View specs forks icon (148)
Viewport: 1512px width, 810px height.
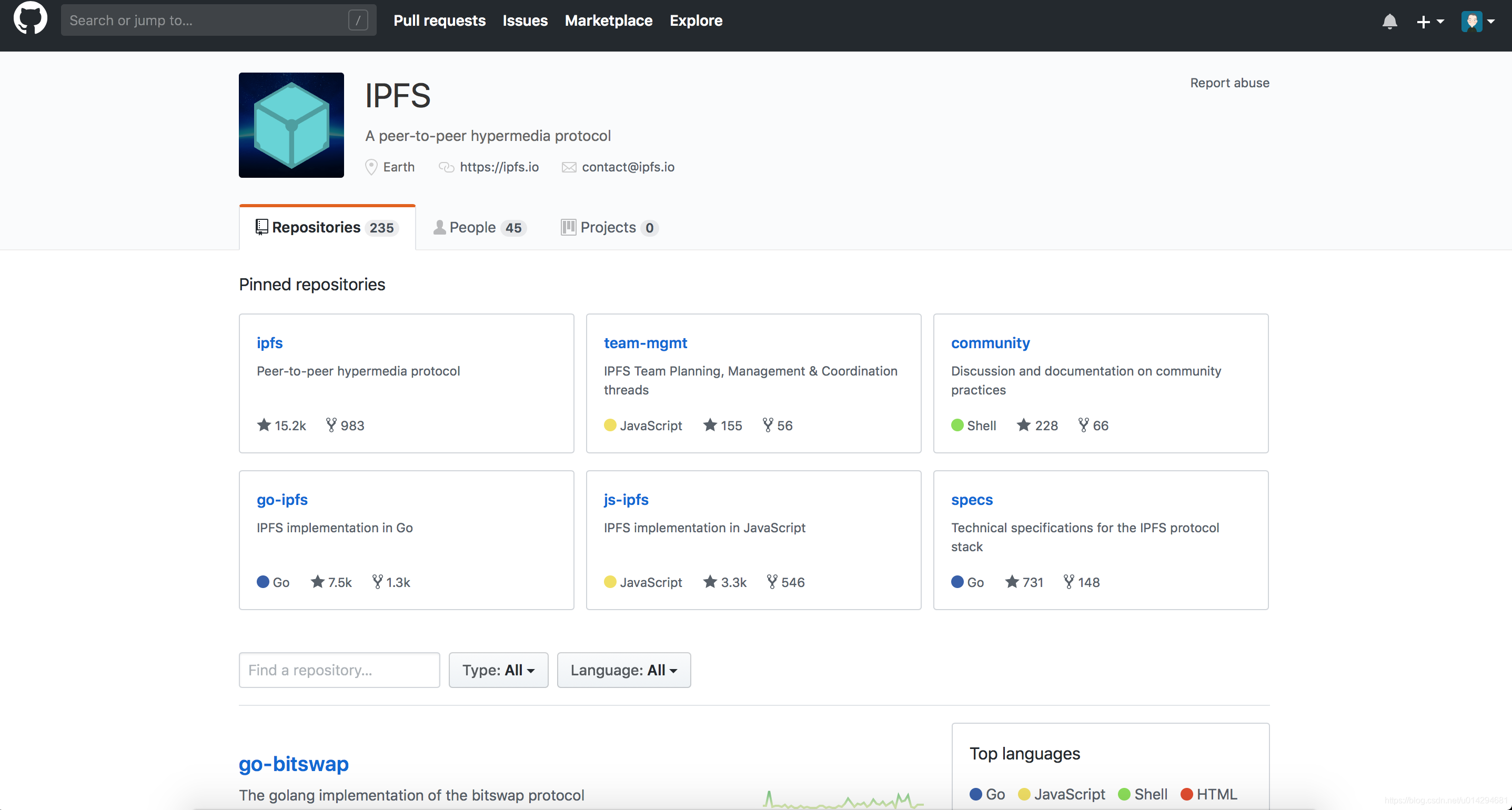1069,581
